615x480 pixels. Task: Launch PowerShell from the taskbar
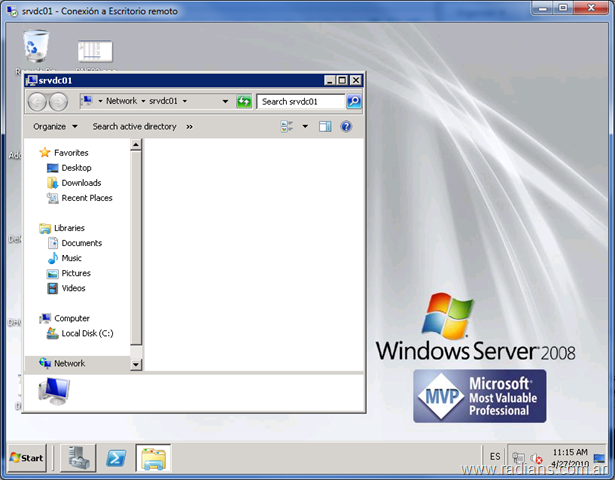tap(115, 458)
